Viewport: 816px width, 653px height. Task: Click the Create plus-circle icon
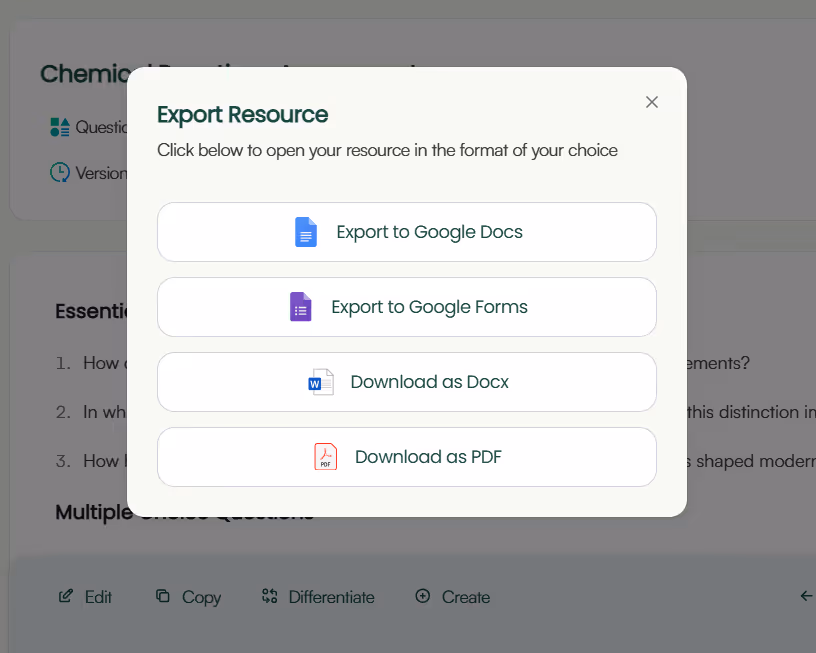point(423,596)
